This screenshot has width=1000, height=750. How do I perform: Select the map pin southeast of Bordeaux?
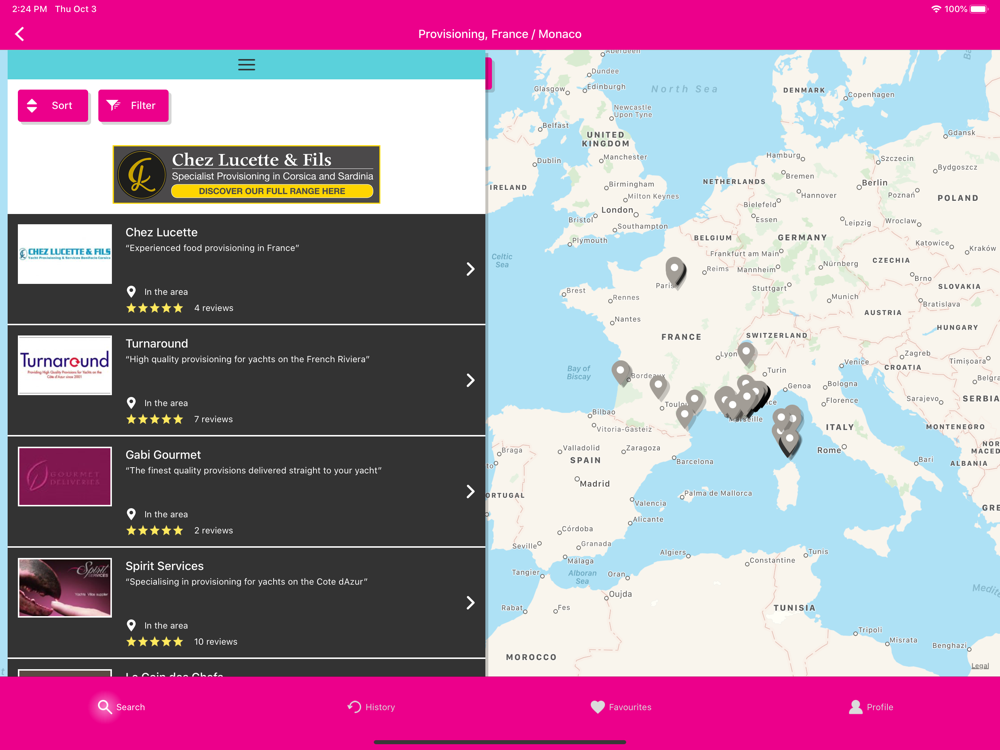(659, 387)
